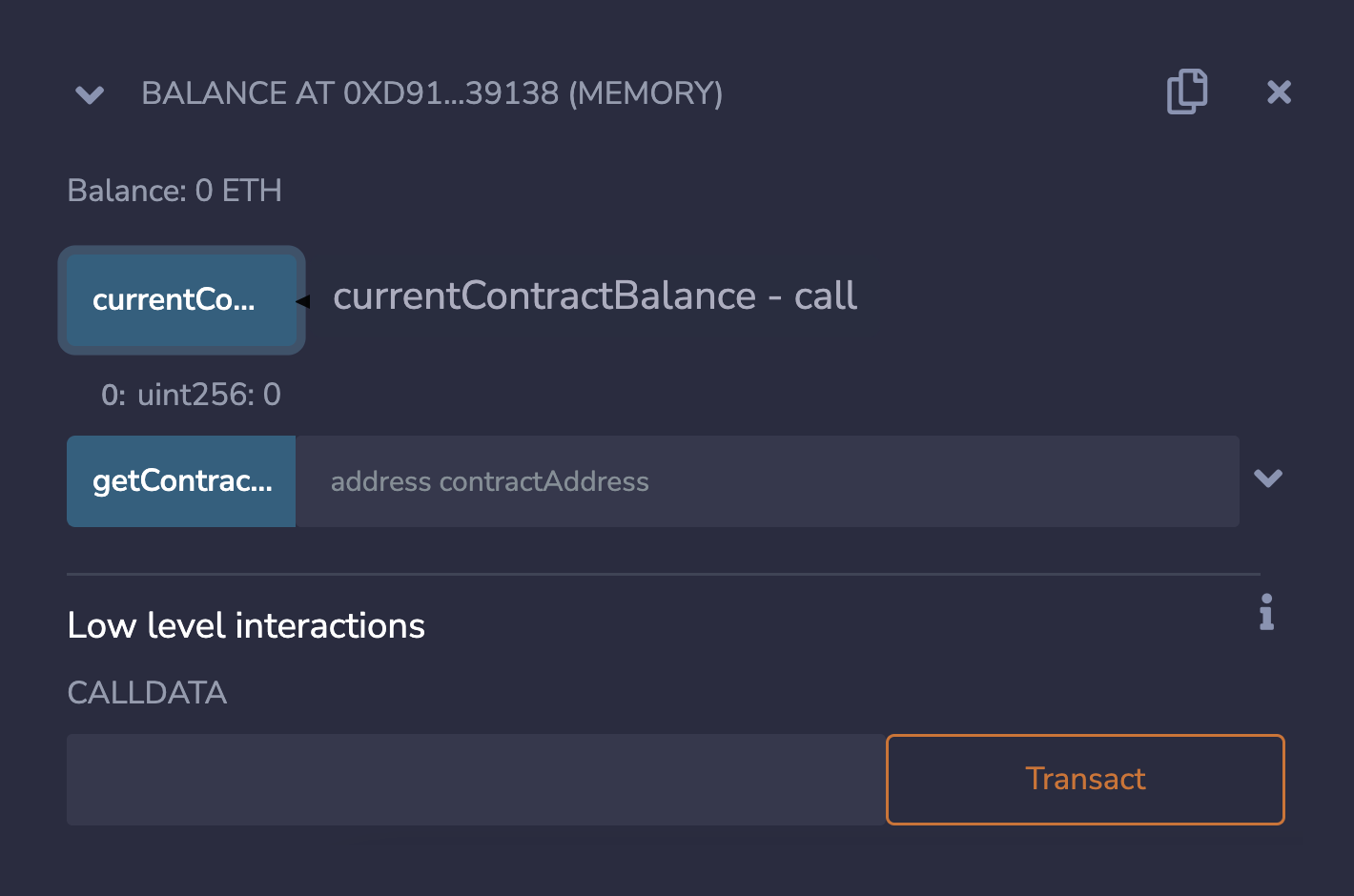1354x896 pixels.
Task: Close the deployed contract panel
Action: click(1279, 92)
